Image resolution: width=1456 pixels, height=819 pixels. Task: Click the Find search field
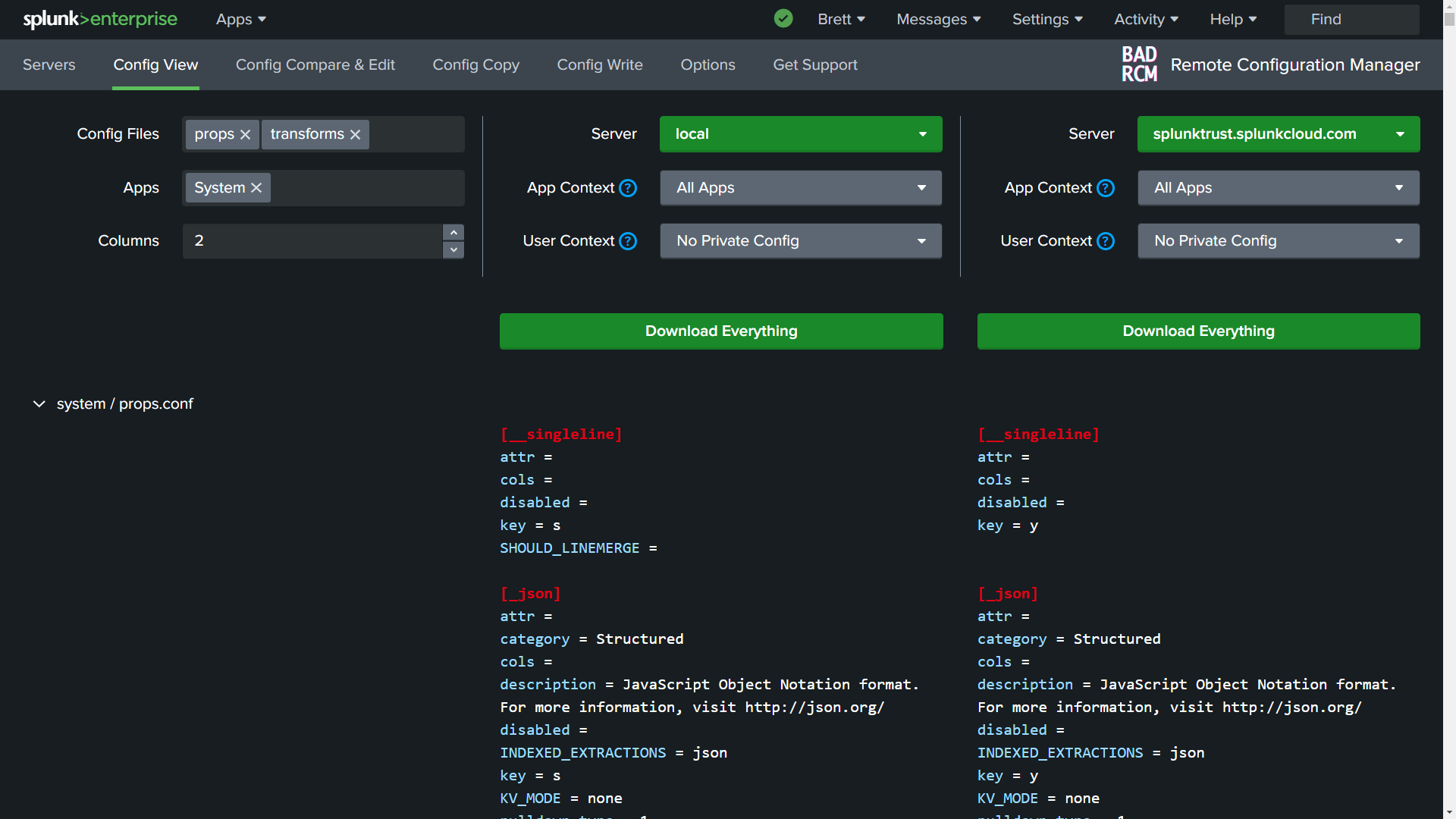1352,19
